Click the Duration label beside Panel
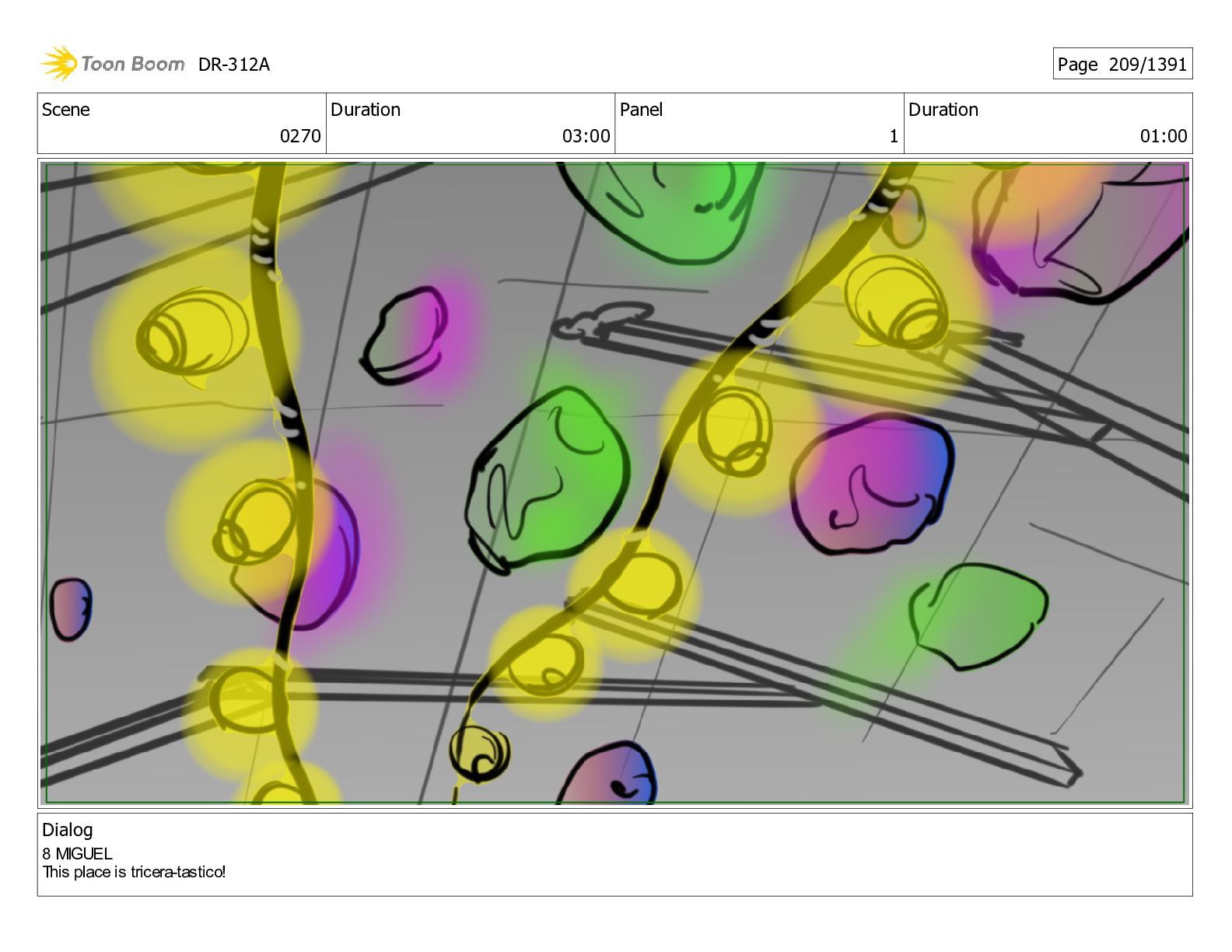 pos(943,110)
